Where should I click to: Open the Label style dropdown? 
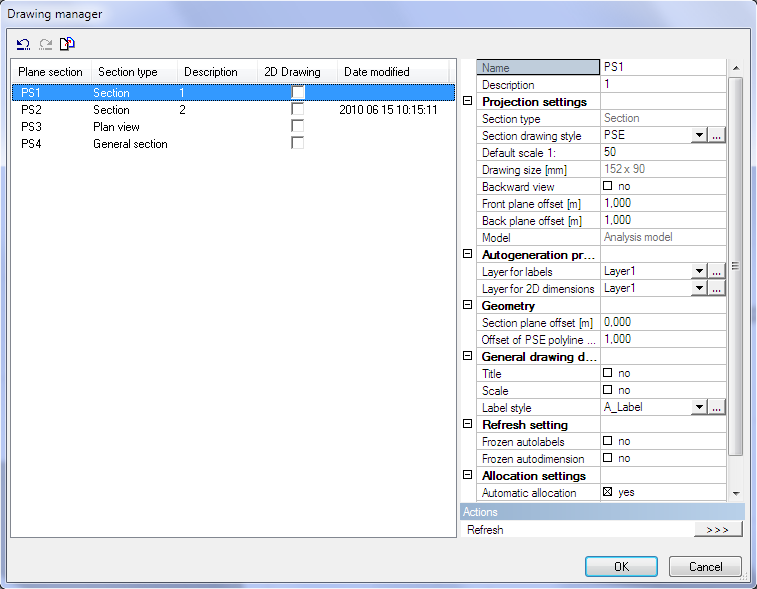click(x=699, y=407)
